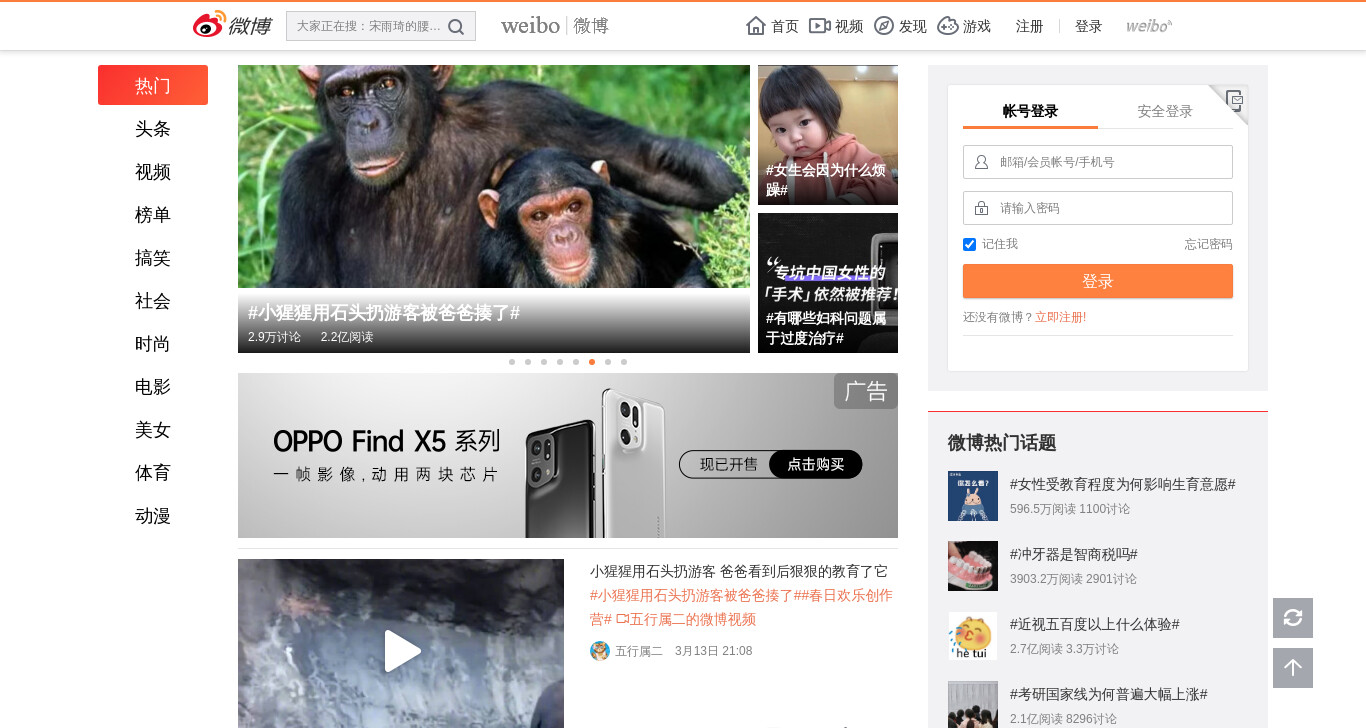
Task: Click 注册 in the top navigation
Action: (x=1029, y=26)
